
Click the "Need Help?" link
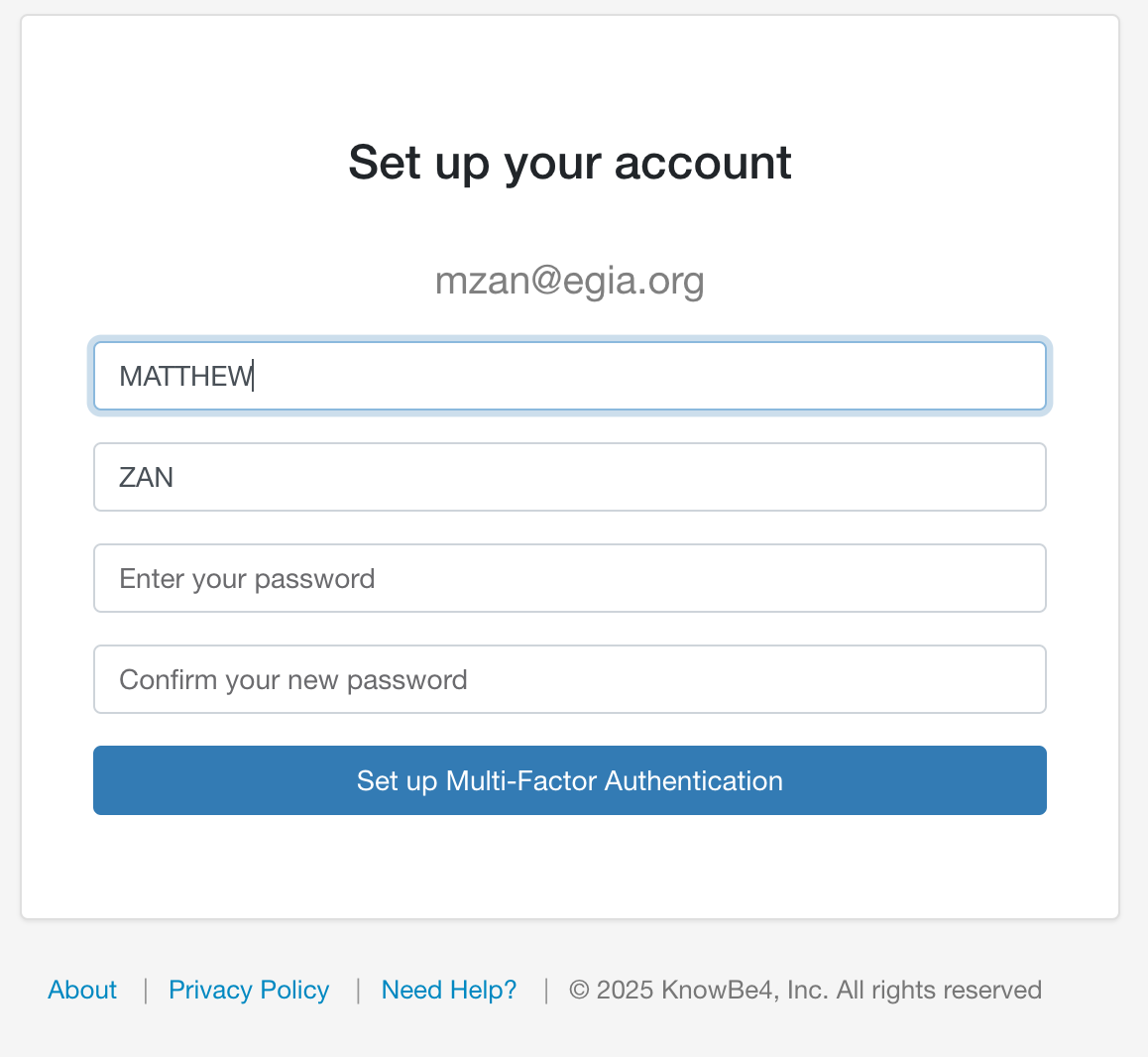(449, 990)
